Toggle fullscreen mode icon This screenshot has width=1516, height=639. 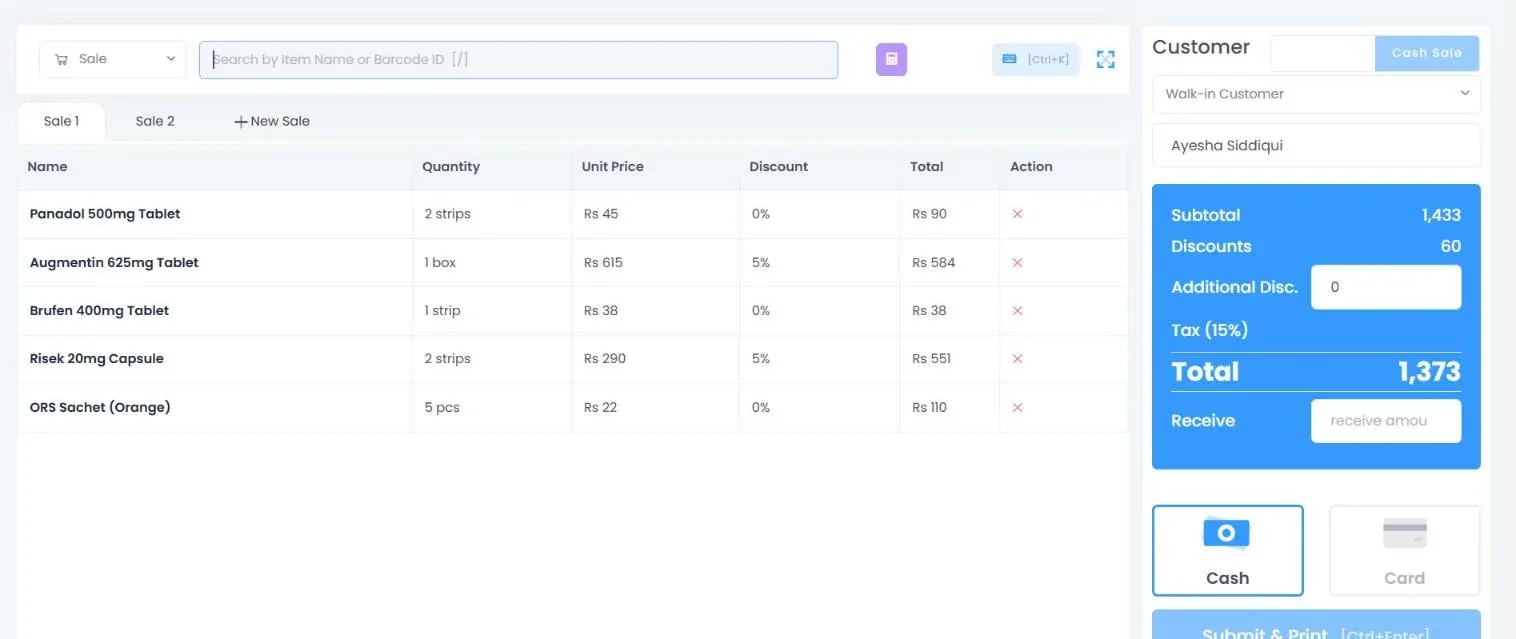1105,60
